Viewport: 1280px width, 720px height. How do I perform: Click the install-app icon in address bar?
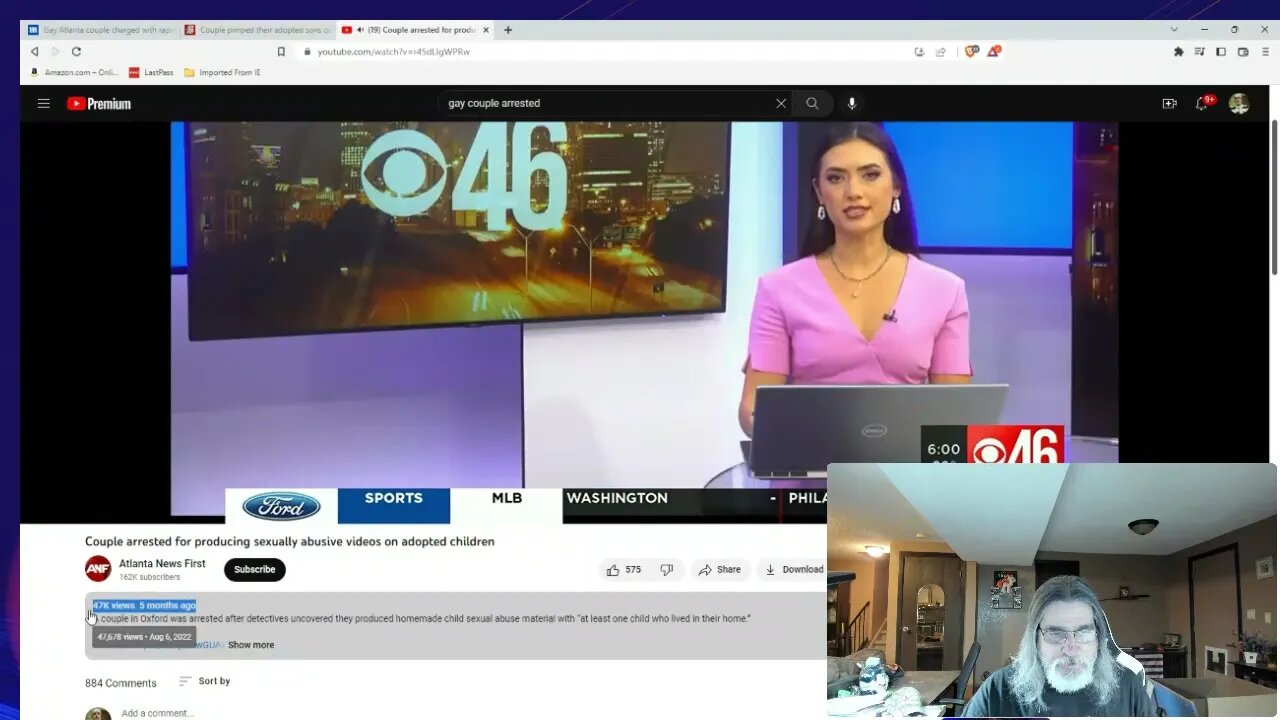tap(919, 51)
